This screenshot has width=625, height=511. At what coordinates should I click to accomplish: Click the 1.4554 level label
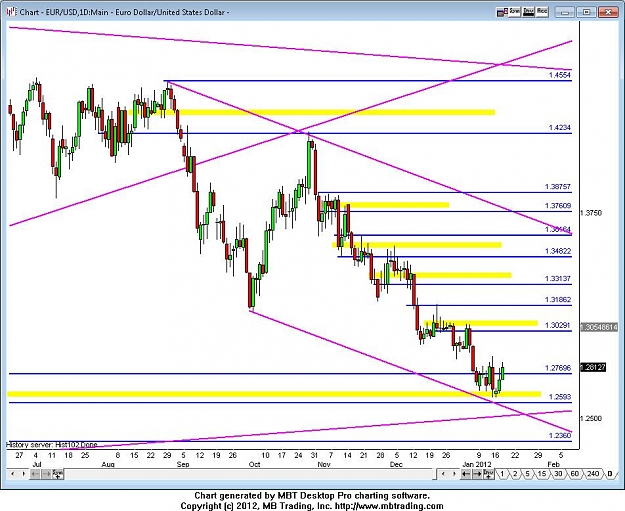point(560,75)
